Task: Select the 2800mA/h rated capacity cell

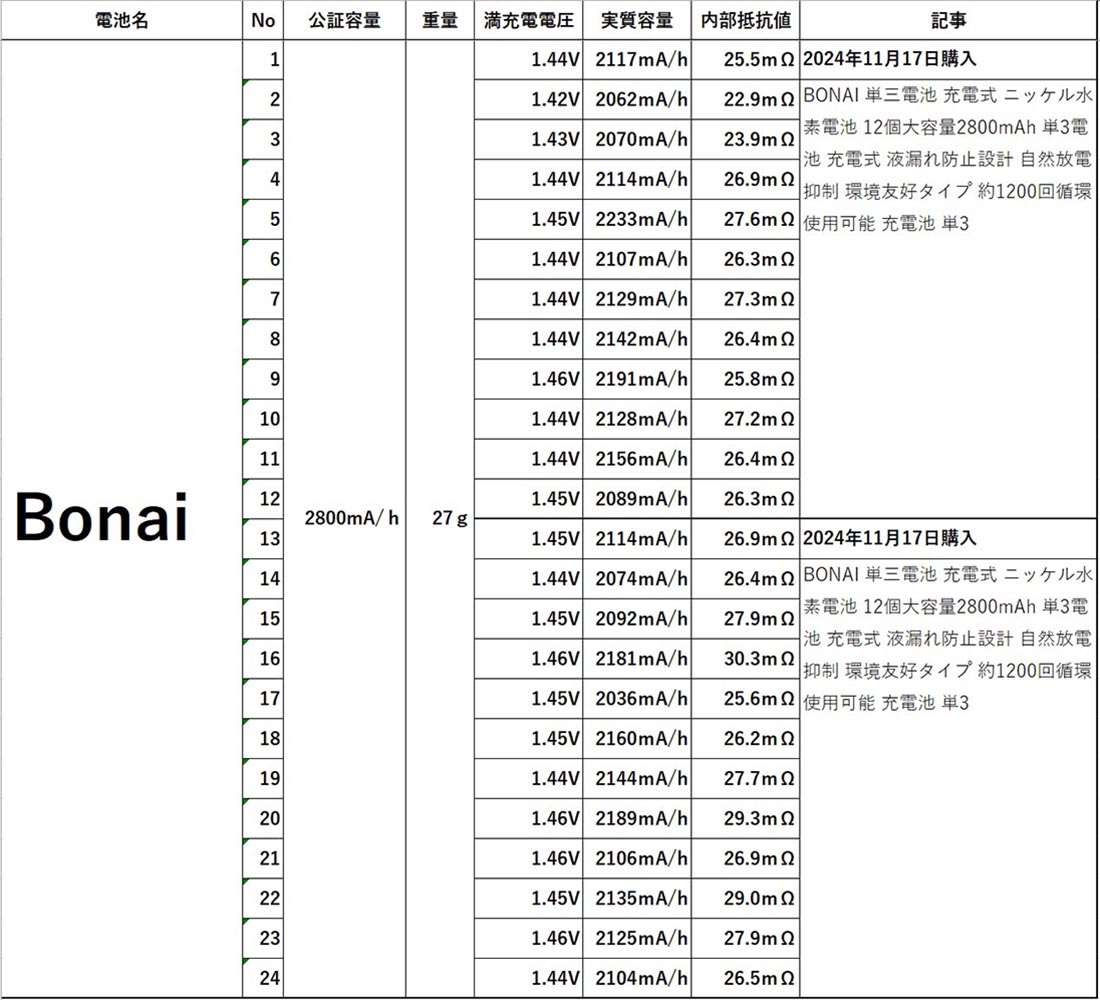Action: click(x=344, y=519)
